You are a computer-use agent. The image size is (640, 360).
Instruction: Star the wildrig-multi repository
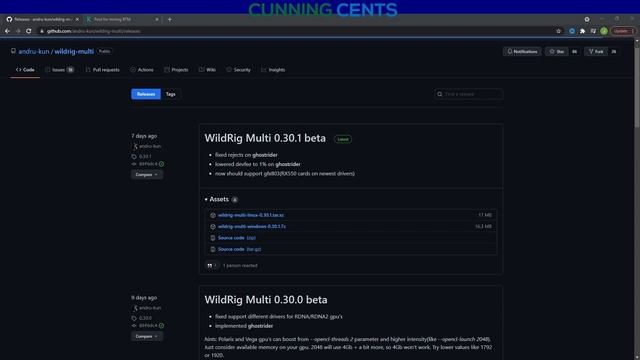coord(556,51)
